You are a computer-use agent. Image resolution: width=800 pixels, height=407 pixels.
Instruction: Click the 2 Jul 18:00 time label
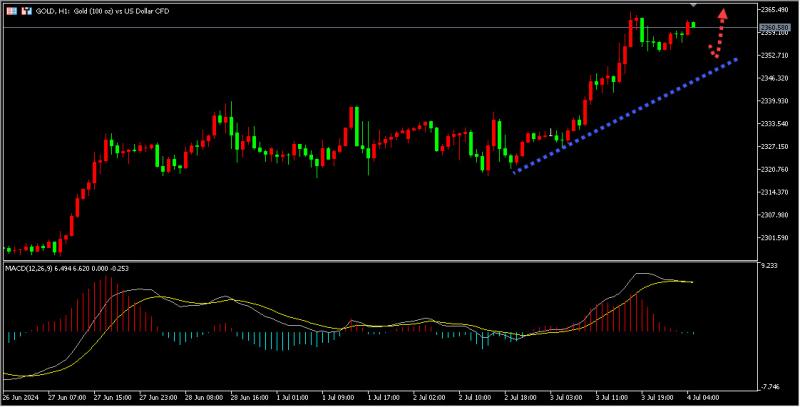521,397
